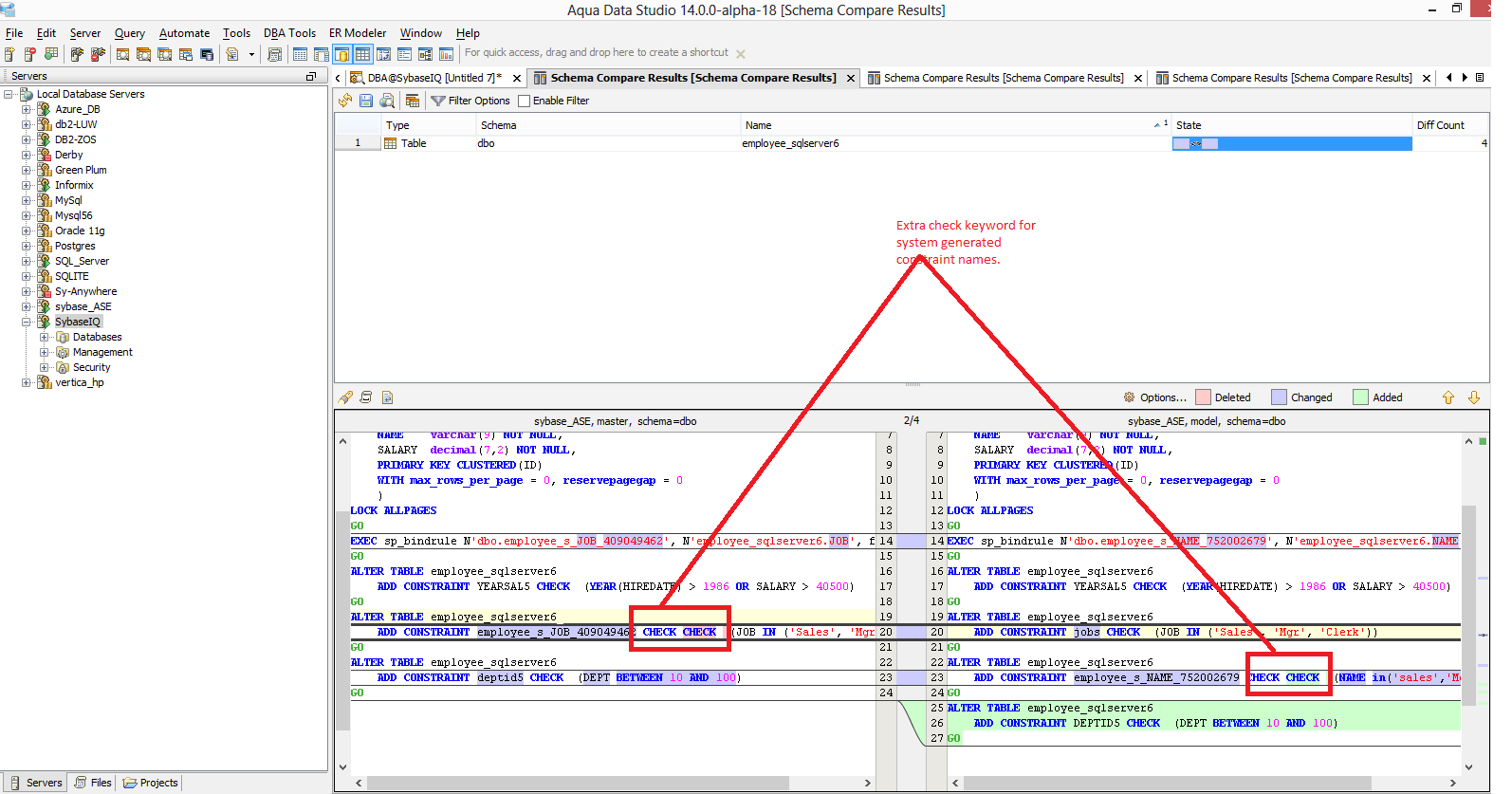Click the pencil edit icon above diff pane
This screenshot has width=1512, height=794.
[x=345, y=397]
